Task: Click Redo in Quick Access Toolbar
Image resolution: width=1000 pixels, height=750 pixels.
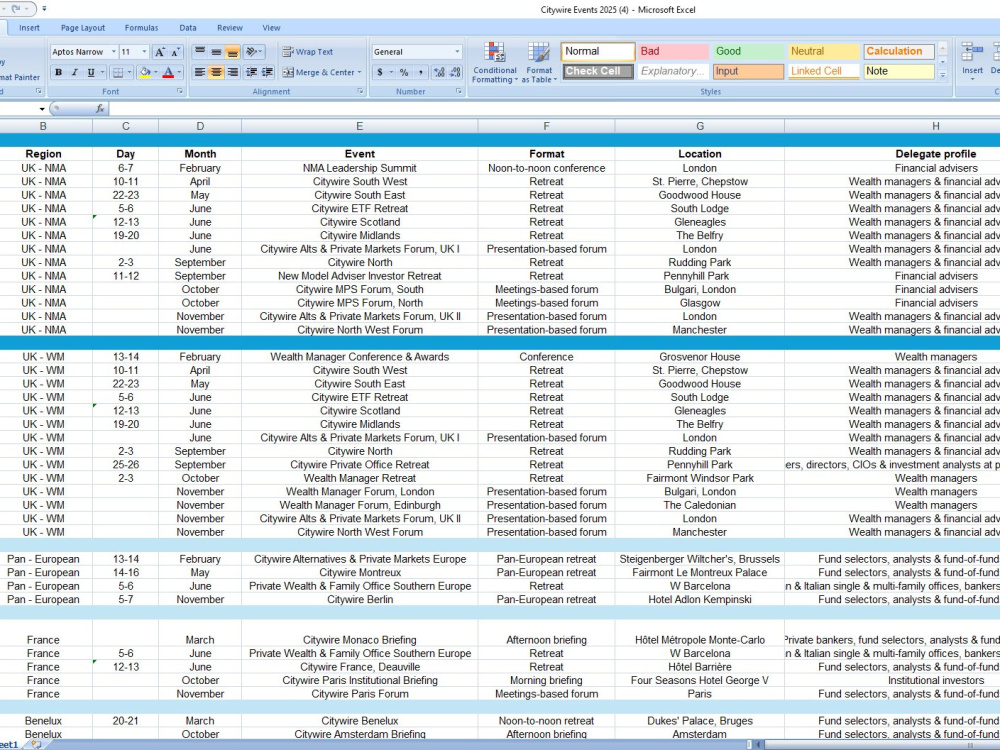Action: [15, 10]
